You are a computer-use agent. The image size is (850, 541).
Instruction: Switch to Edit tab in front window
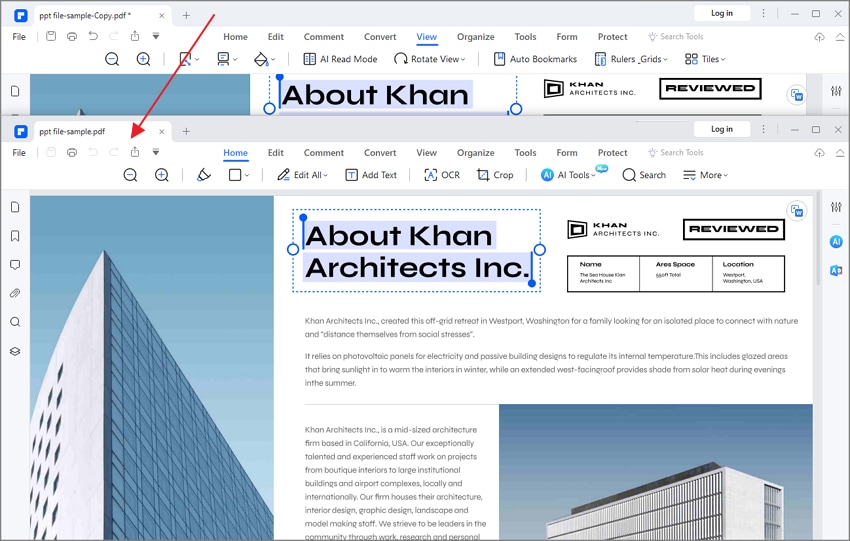275,153
